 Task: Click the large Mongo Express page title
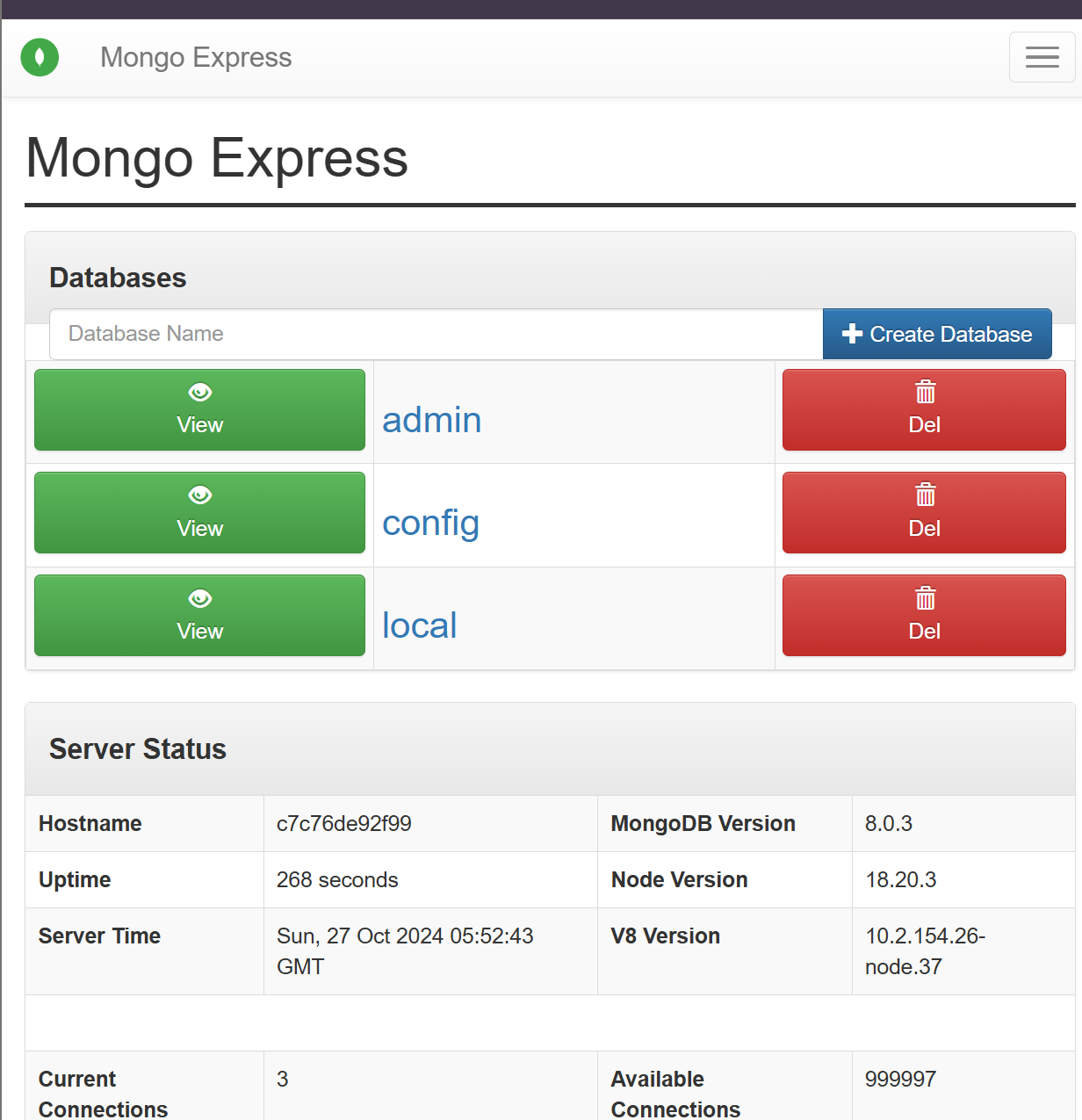[x=217, y=158]
